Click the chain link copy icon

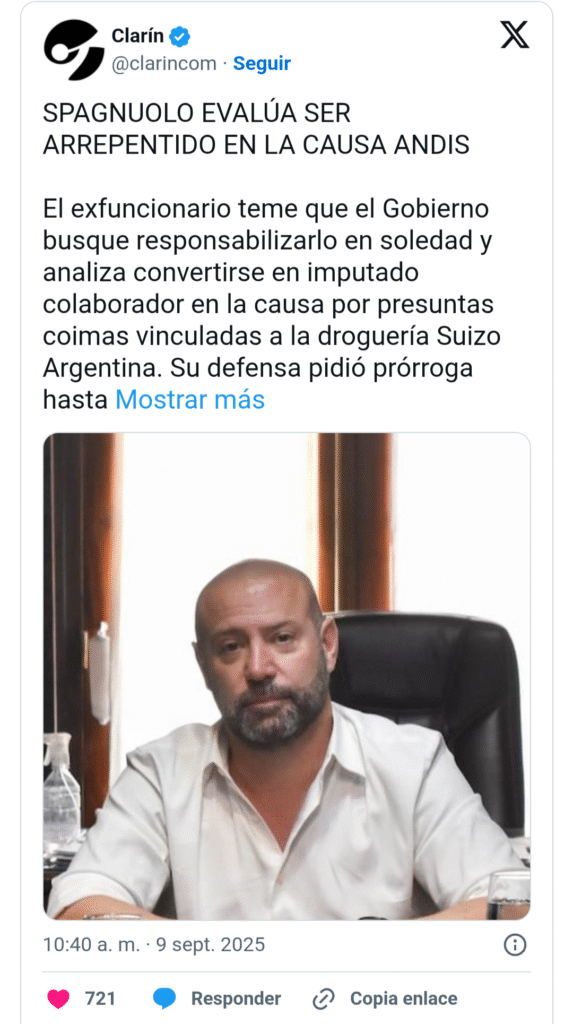point(323,999)
